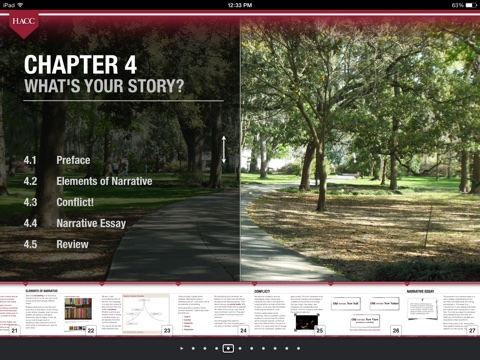Screen dimensions: 480x360
Task: Click the battery icon in the status bar
Action: (x=471, y=5)
